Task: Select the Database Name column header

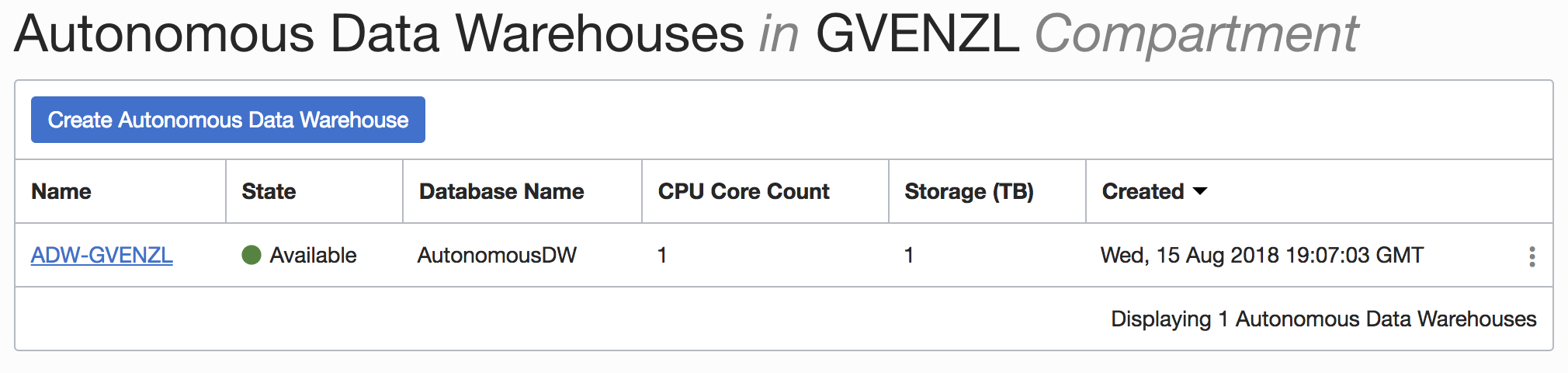Action: [x=501, y=191]
